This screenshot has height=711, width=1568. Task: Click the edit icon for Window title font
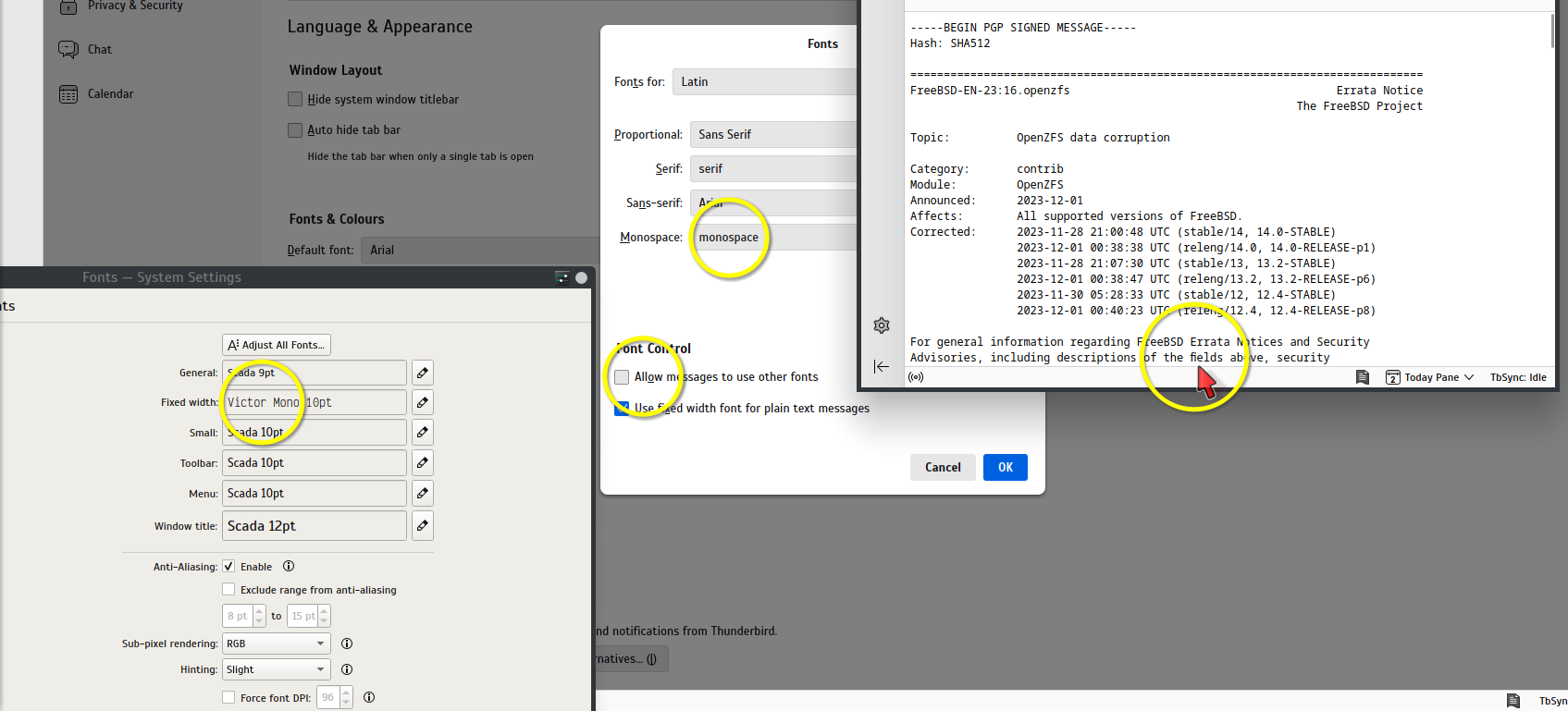[x=422, y=525]
